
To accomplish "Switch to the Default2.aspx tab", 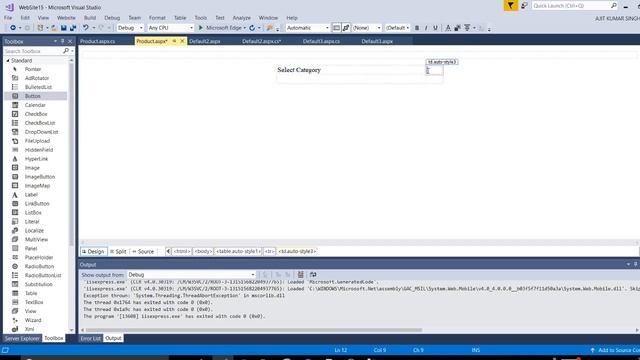I will click(205, 41).
